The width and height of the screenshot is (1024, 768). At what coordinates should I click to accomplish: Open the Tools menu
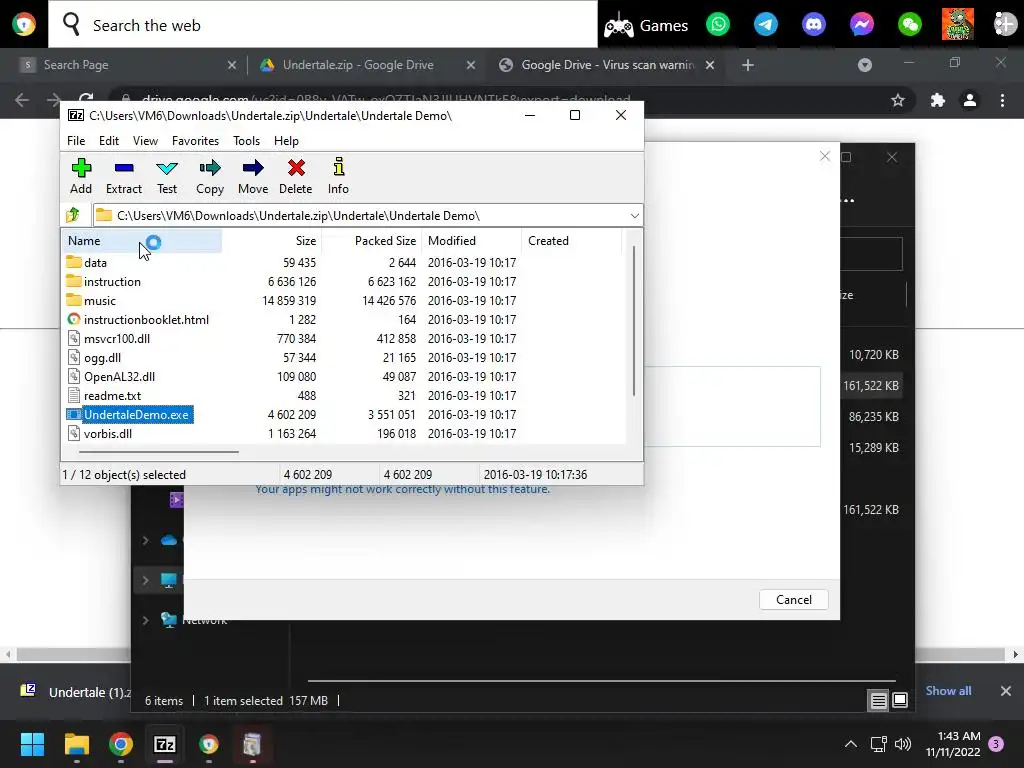click(x=246, y=140)
